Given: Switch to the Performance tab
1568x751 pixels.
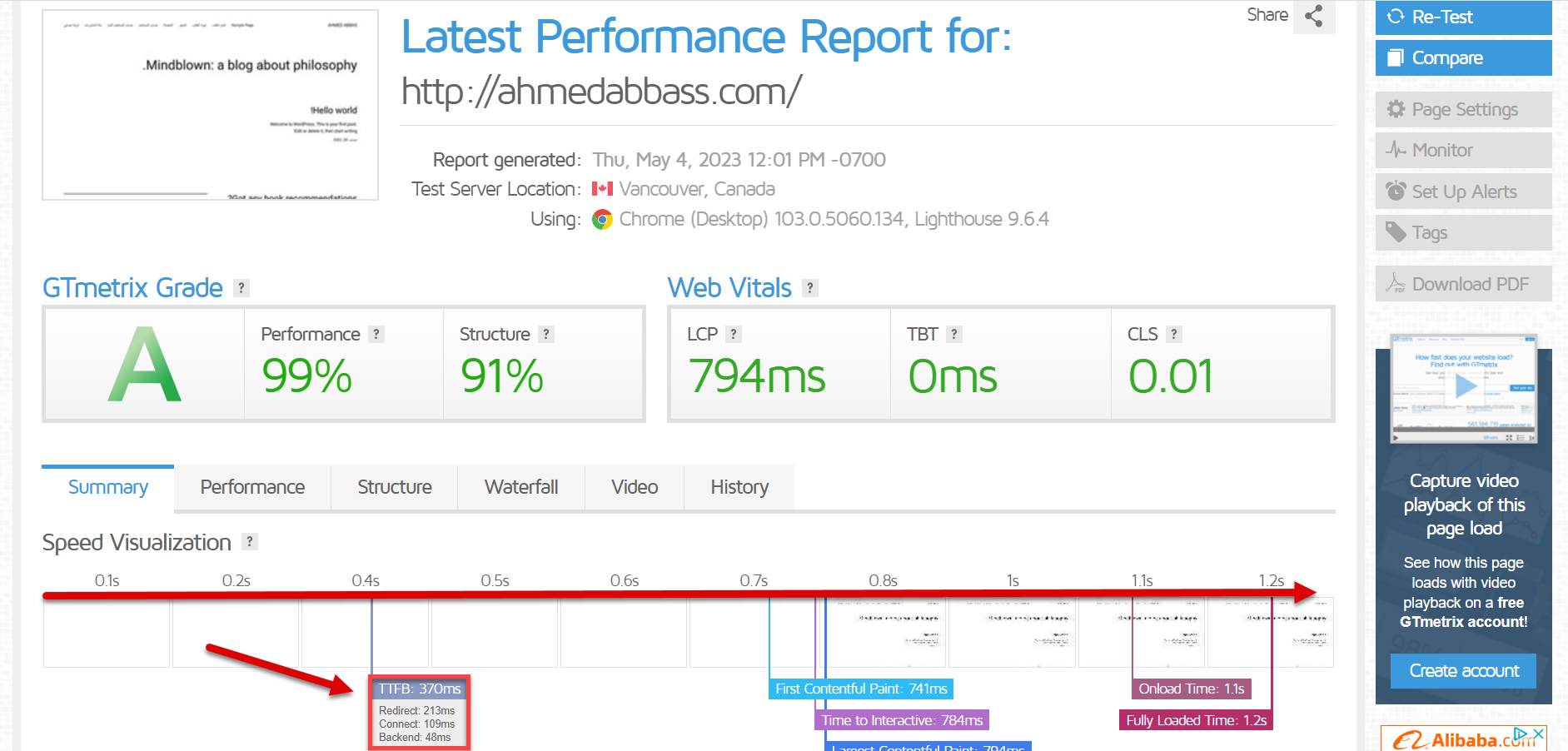Looking at the screenshot, I should 252,487.
